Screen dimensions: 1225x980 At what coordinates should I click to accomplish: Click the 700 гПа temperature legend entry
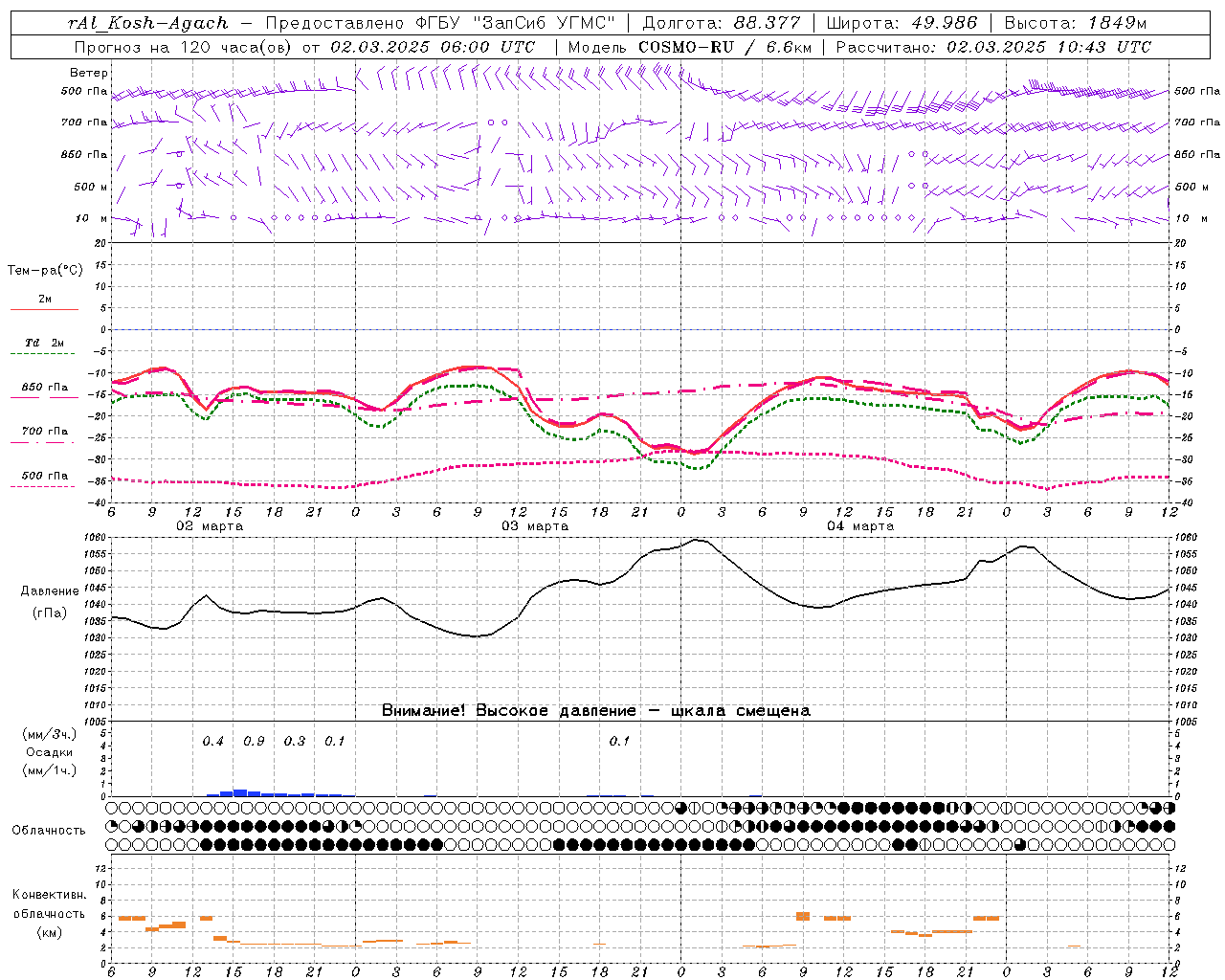(x=44, y=435)
